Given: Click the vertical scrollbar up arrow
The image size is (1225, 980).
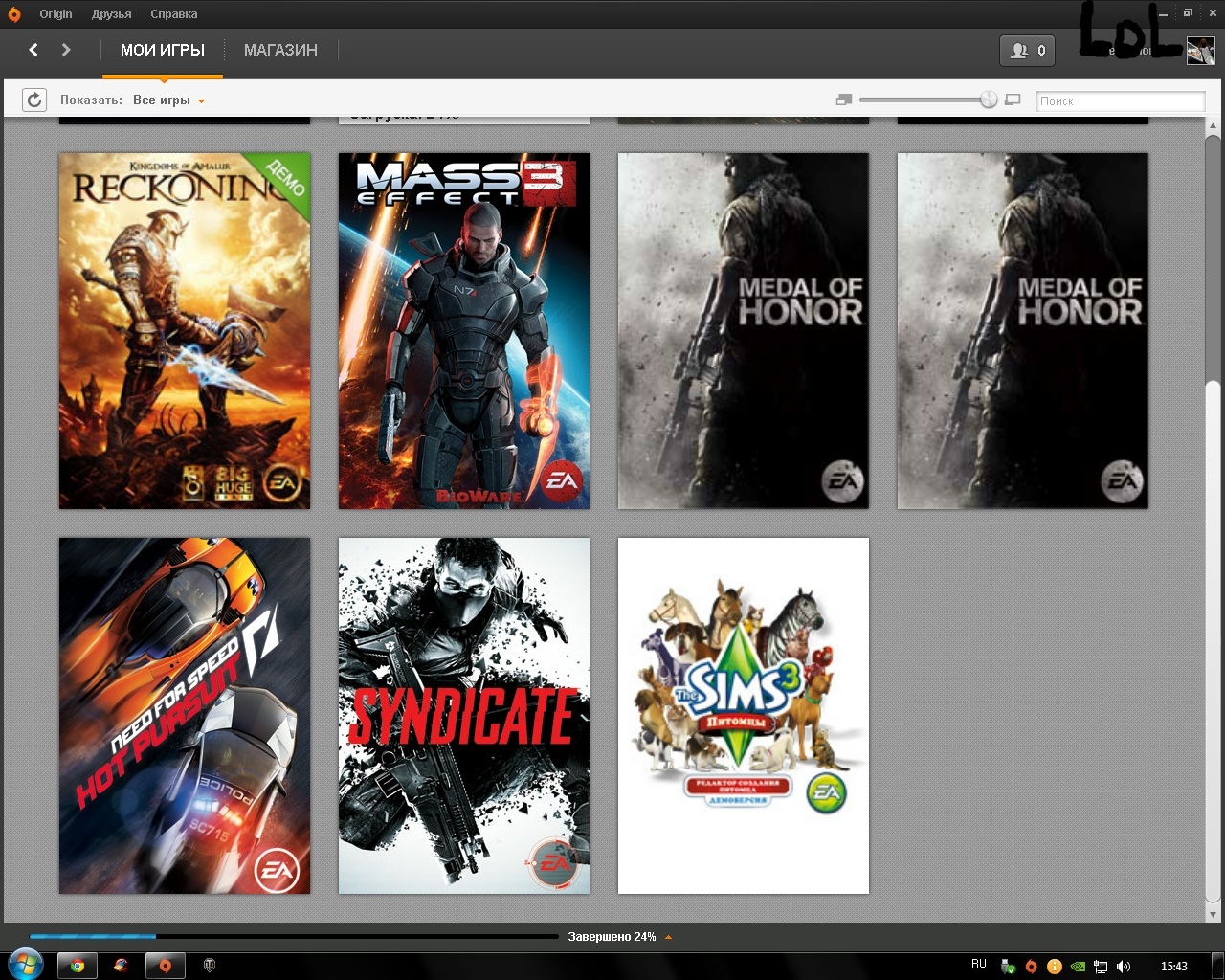Looking at the screenshot, I should tap(1213, 126).
